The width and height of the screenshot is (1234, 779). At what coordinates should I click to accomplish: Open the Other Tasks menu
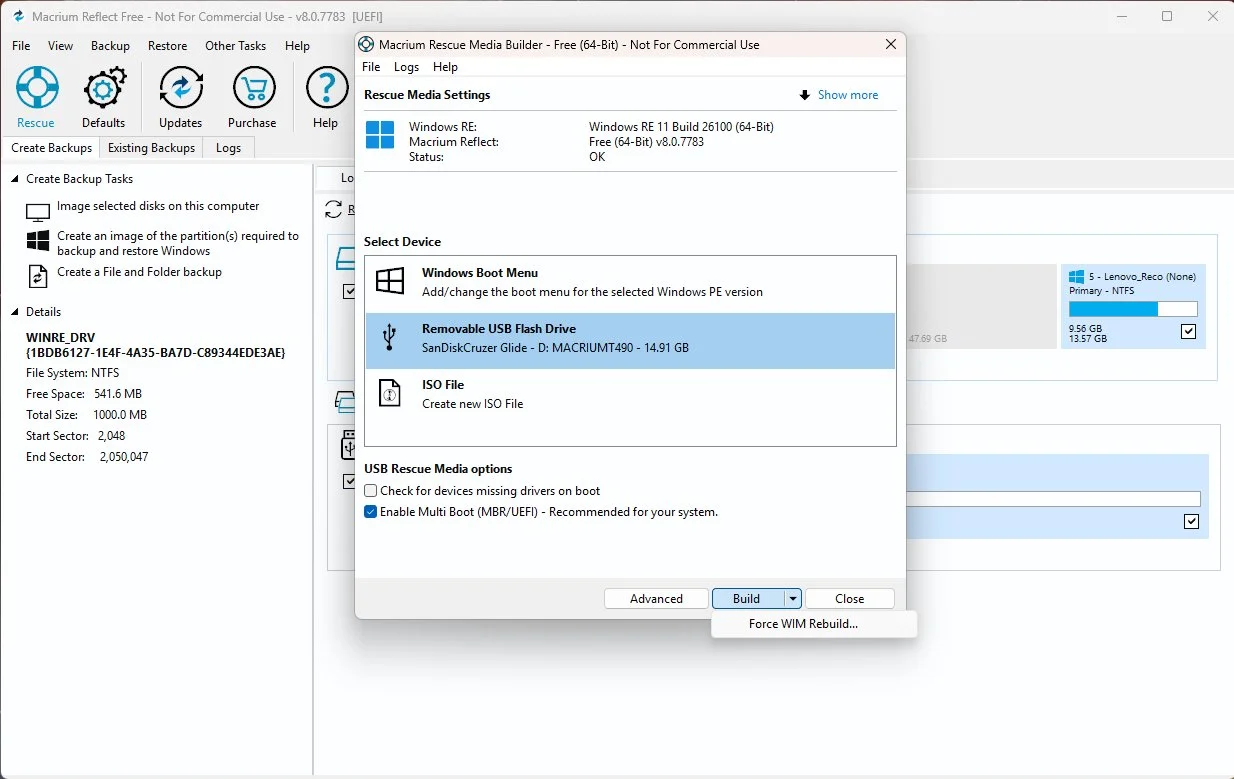tap(235, 46)
